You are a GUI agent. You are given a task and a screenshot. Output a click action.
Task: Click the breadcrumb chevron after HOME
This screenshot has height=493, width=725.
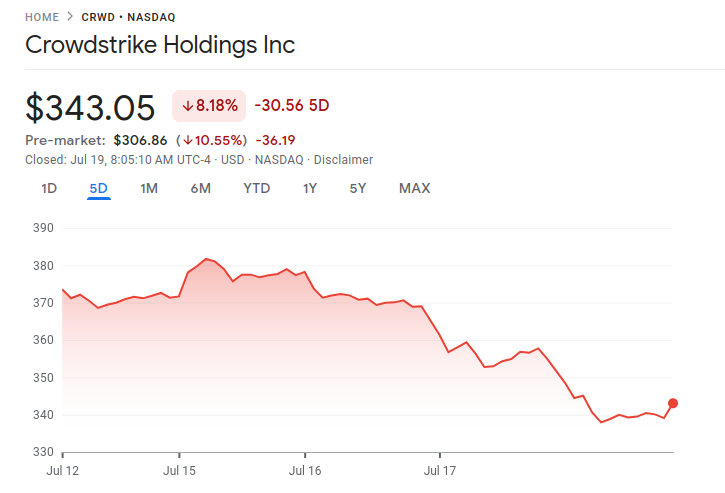[x=68, y=17]
